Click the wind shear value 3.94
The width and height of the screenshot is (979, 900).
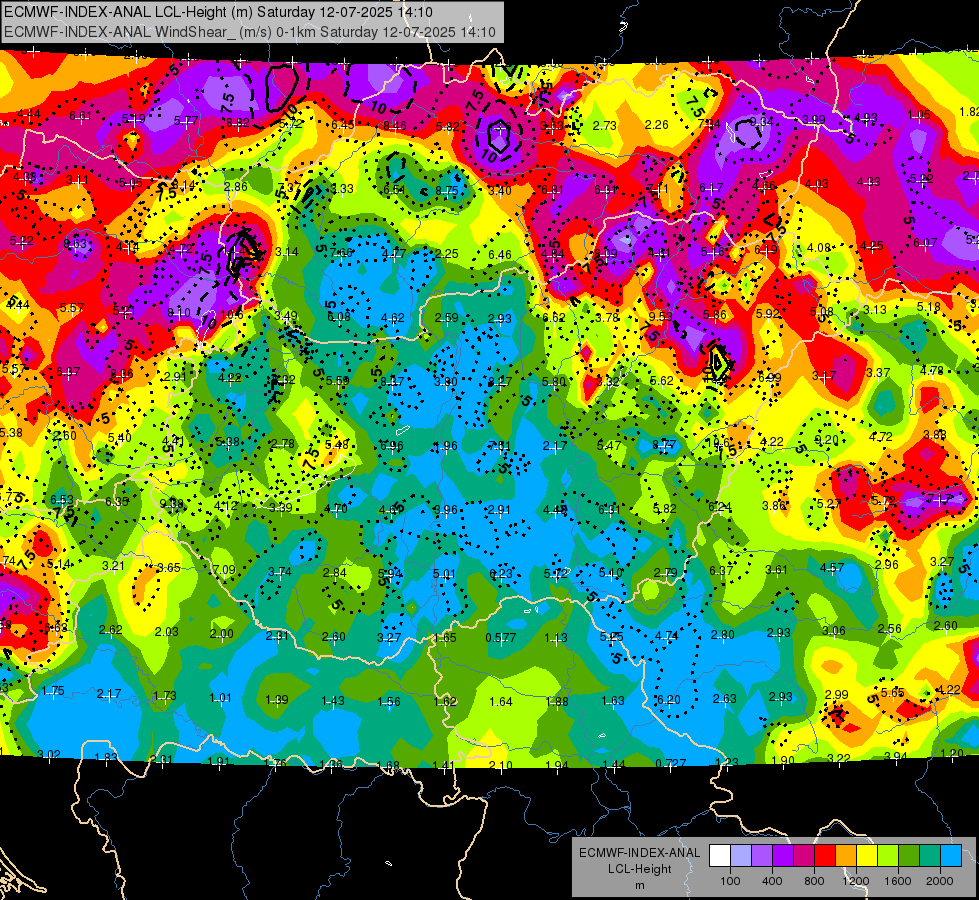point(895,756)
